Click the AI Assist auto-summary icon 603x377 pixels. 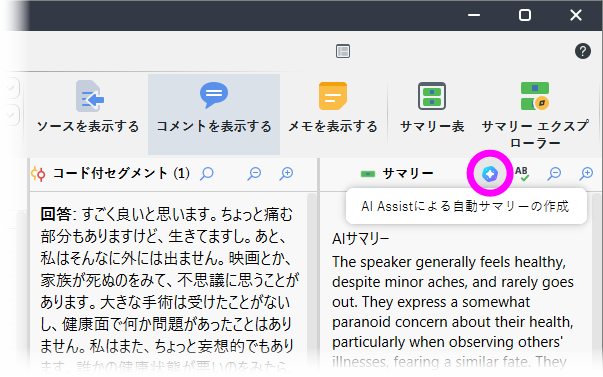point(490,173)
